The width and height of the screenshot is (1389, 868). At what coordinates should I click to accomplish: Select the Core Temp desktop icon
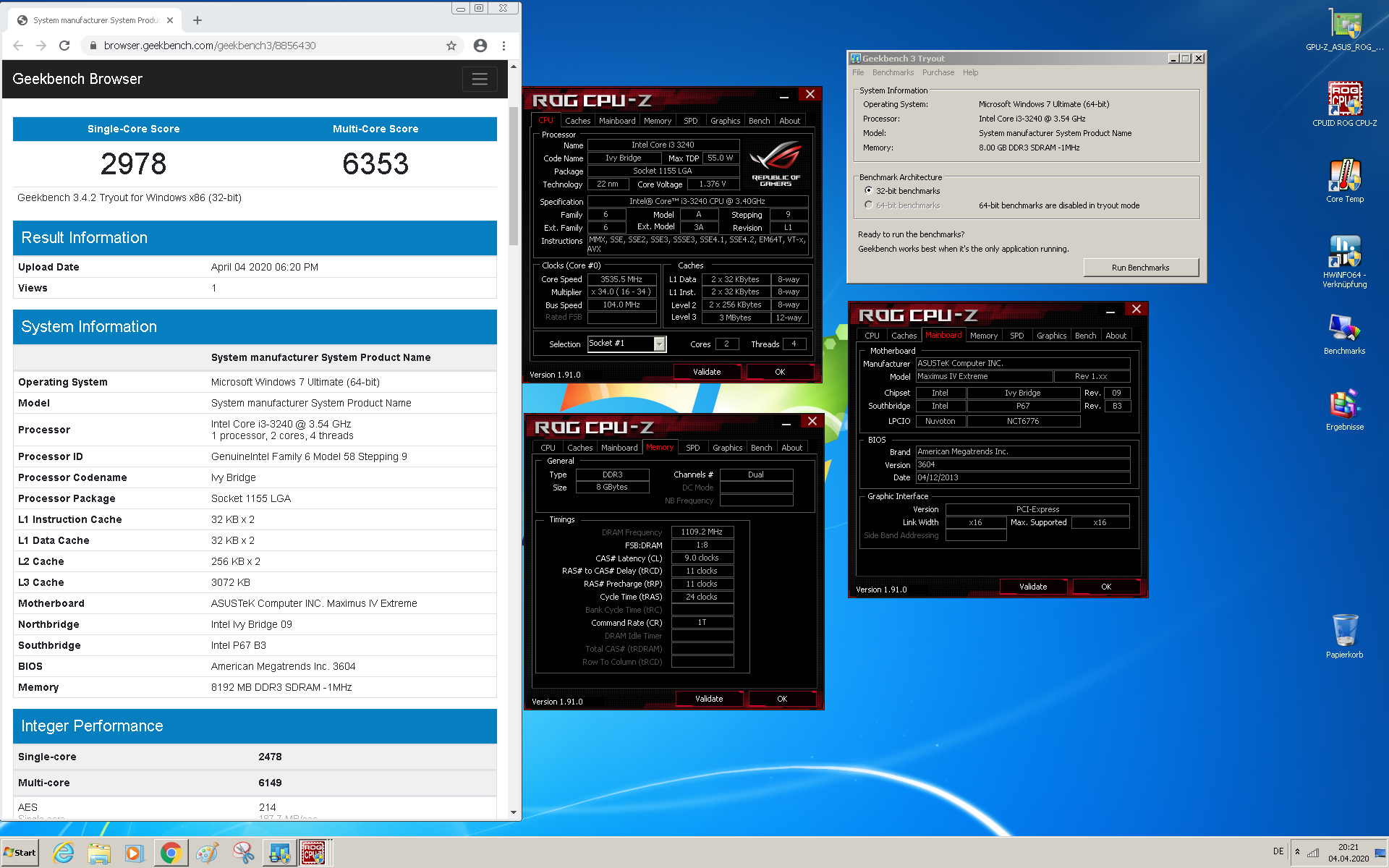(1344, 181)
